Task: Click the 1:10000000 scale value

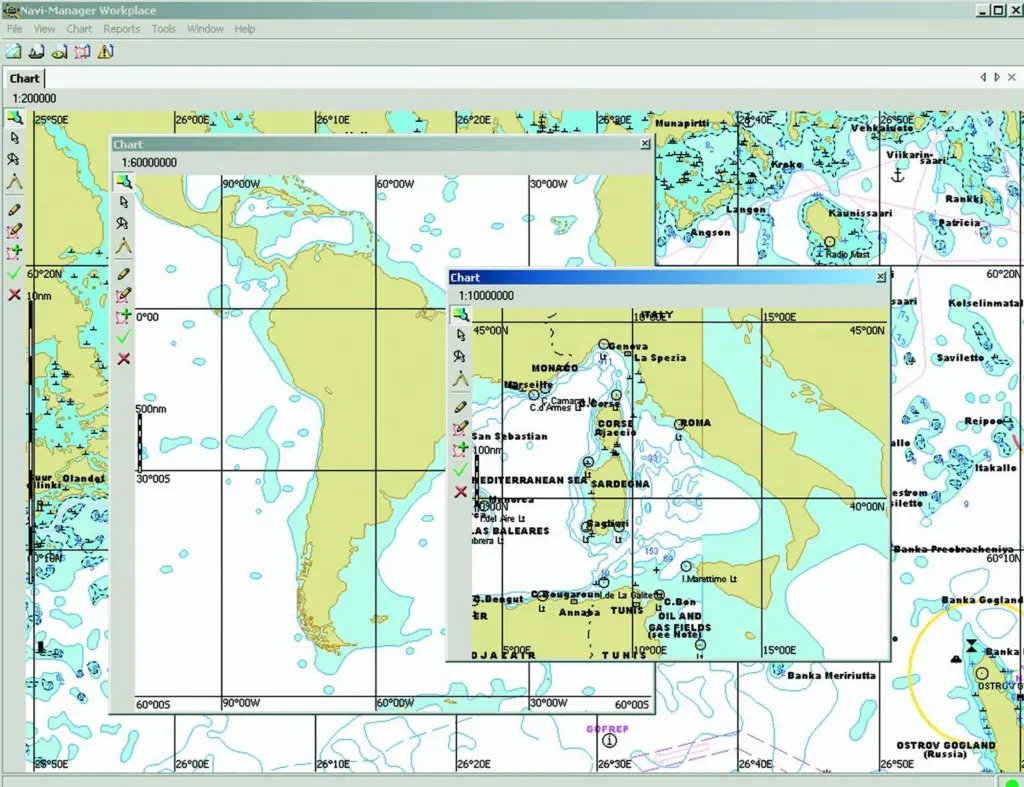Action: point(486,296)
